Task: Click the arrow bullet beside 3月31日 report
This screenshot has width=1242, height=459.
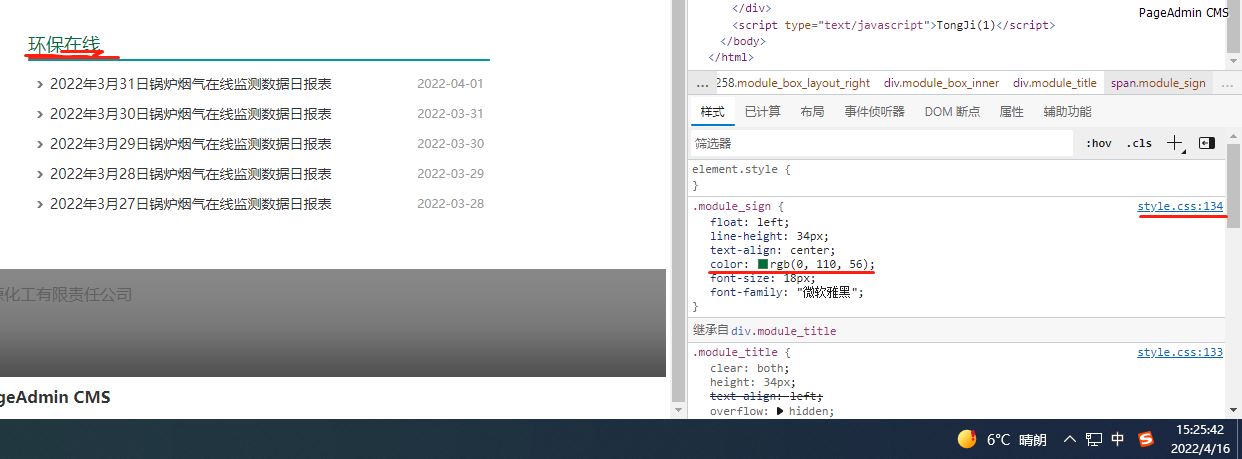Action: coord(40,85)
